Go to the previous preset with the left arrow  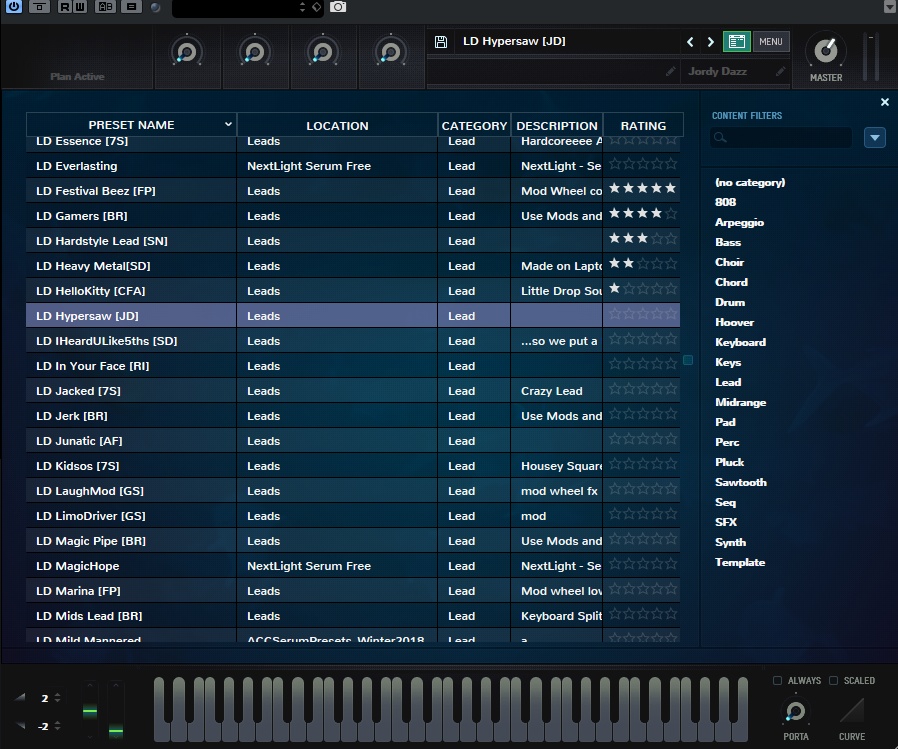(x=690, y=41)
